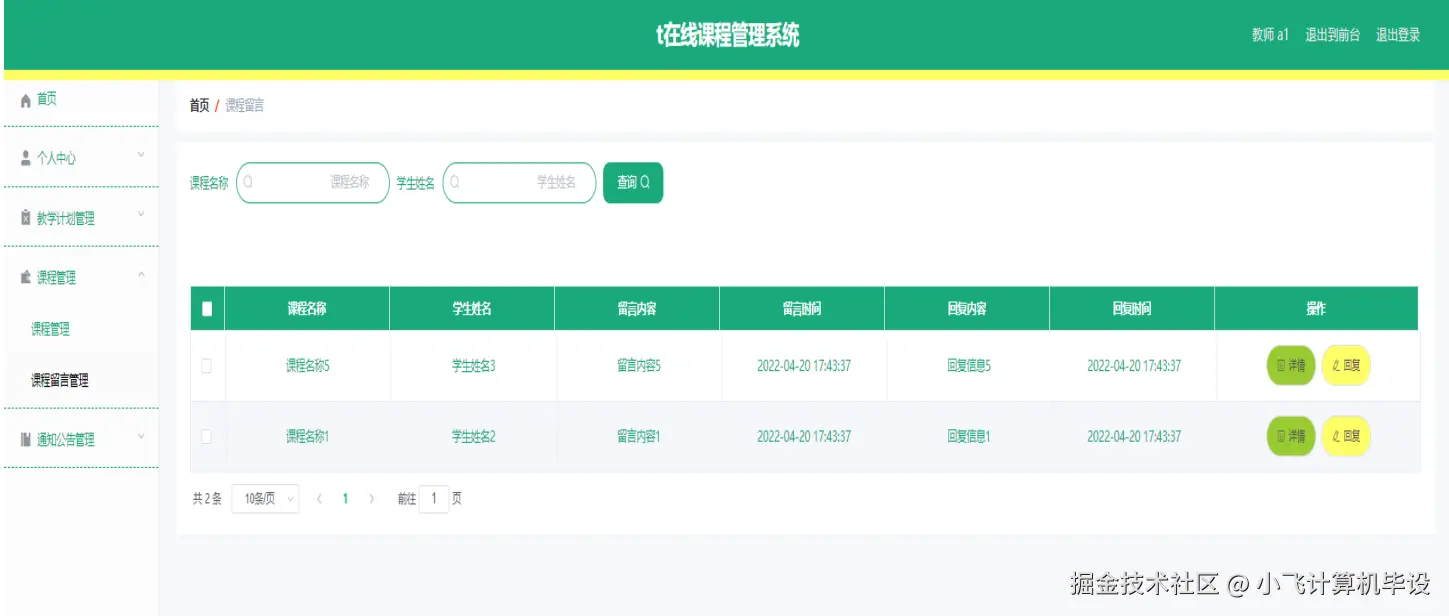Click the 学生姓名 column header
The image size is (1449, 616).
point(472,309)
